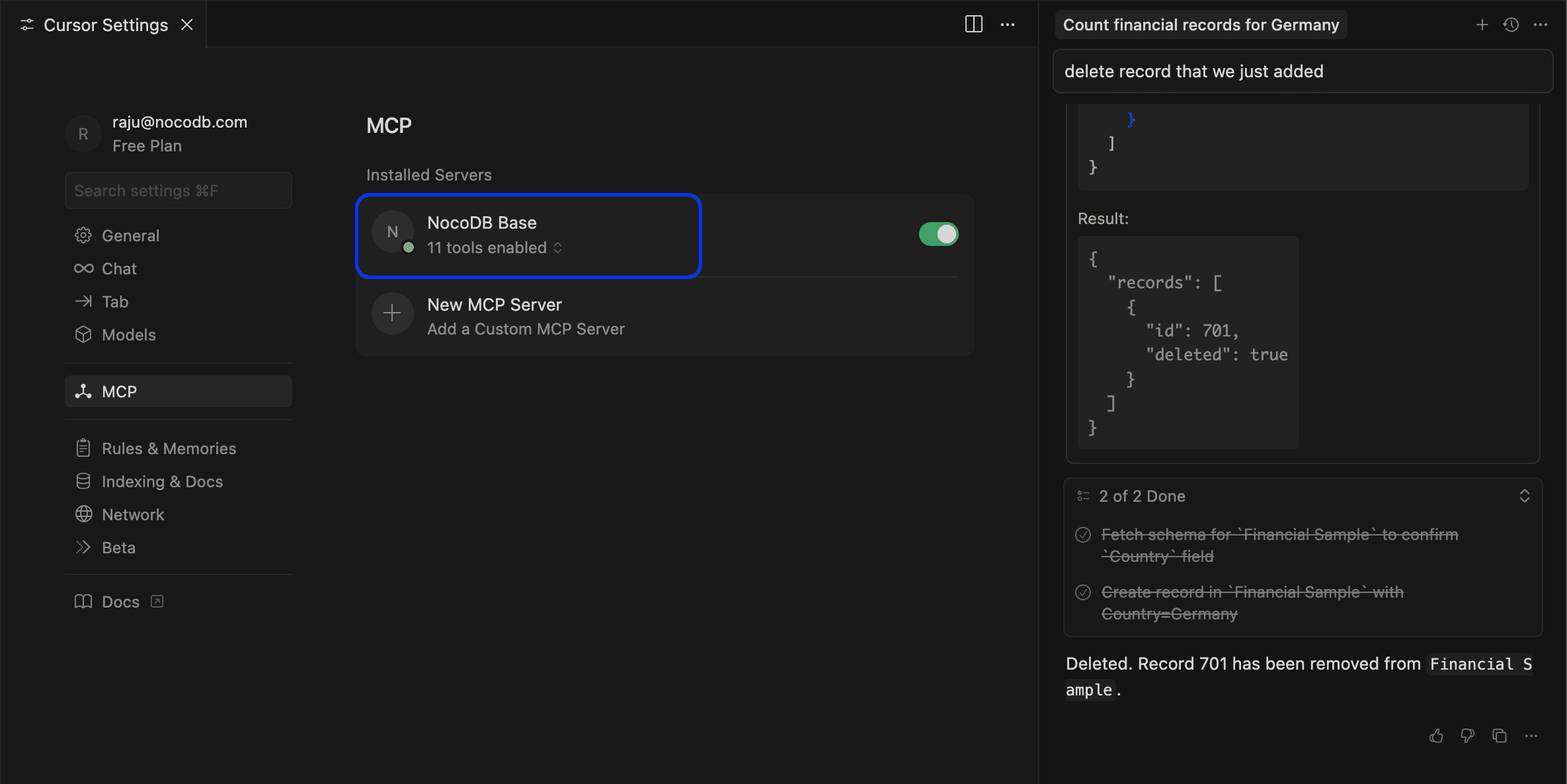Screen dimensions: 1567x784
Task: Toggle the split editor layout button
Action: point(973,24)
